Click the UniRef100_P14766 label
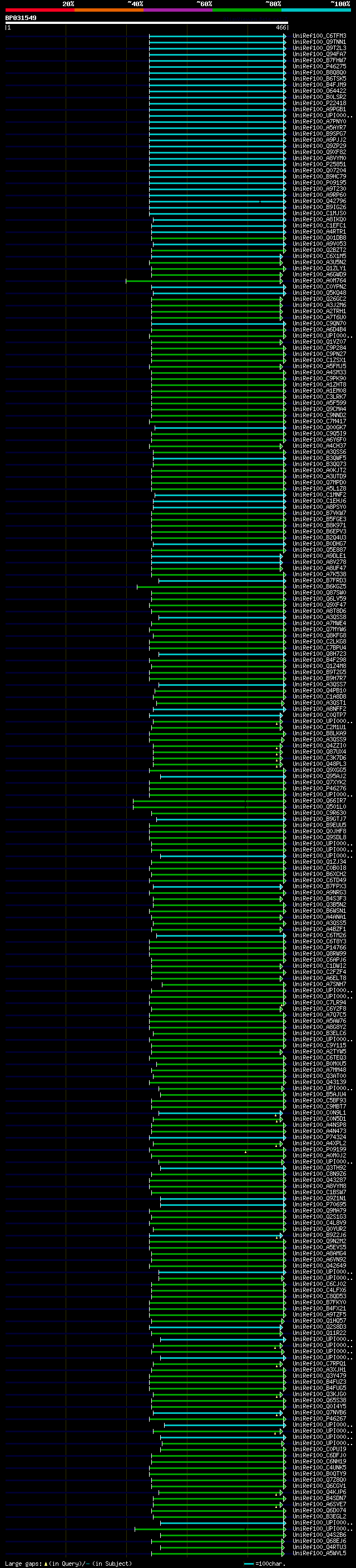 pos(319,947)
